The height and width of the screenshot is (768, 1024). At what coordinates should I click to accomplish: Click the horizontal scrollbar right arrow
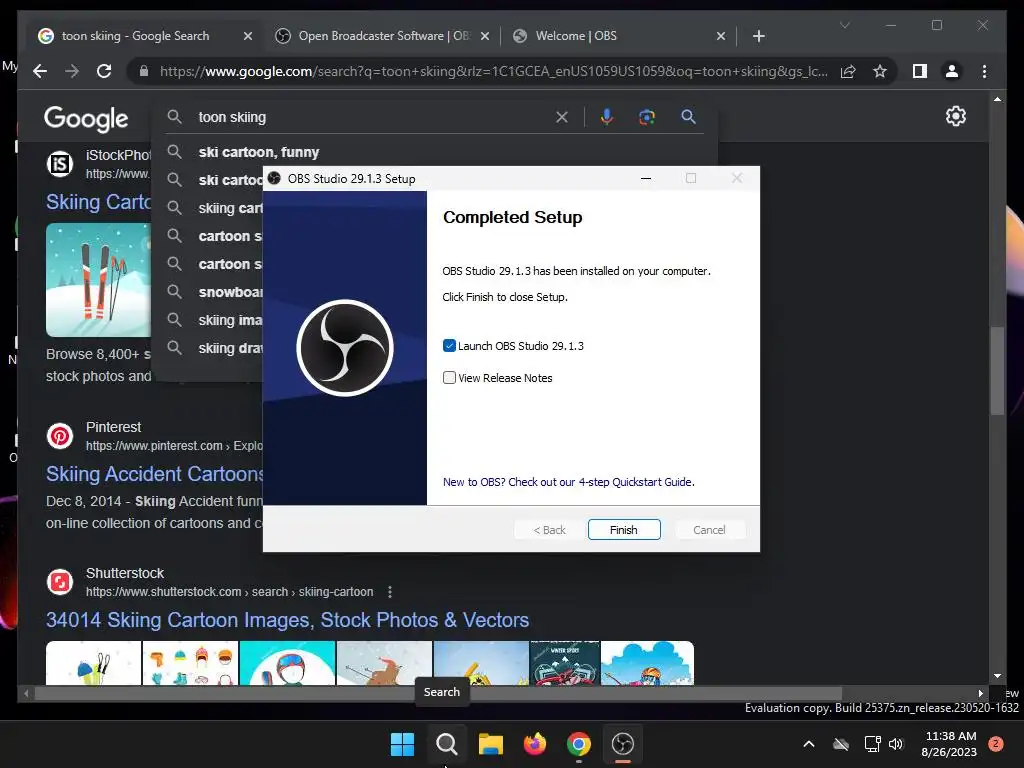pos(980,693)
